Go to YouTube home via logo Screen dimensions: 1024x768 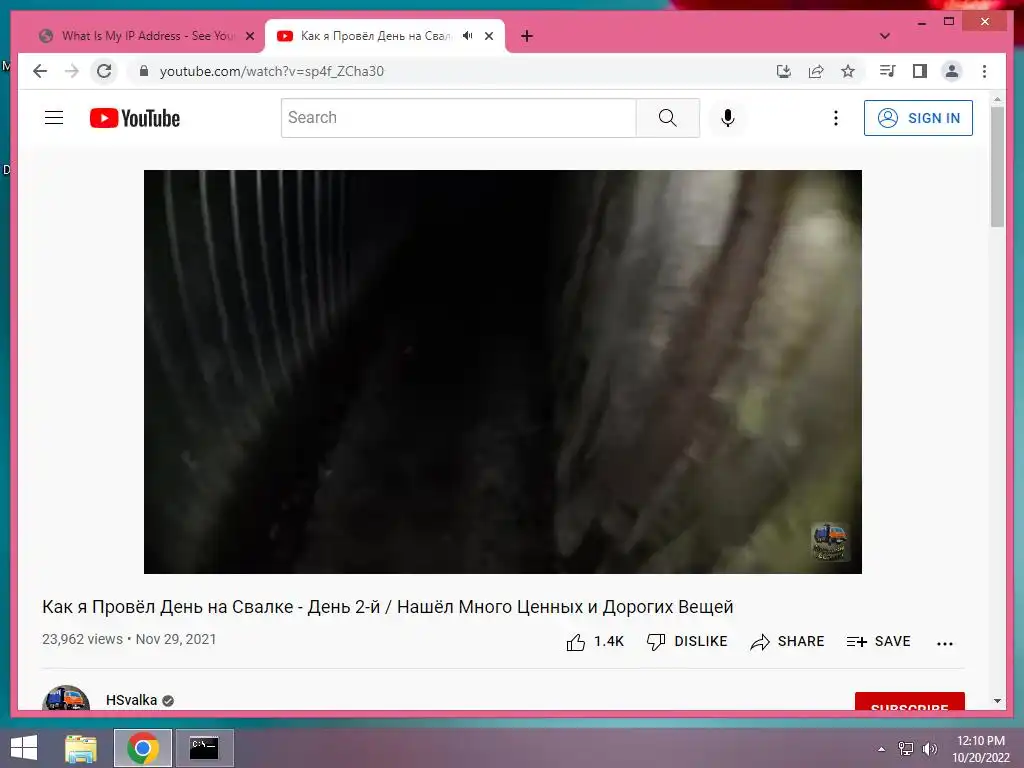pyautogui.click(x=135, y=118)
